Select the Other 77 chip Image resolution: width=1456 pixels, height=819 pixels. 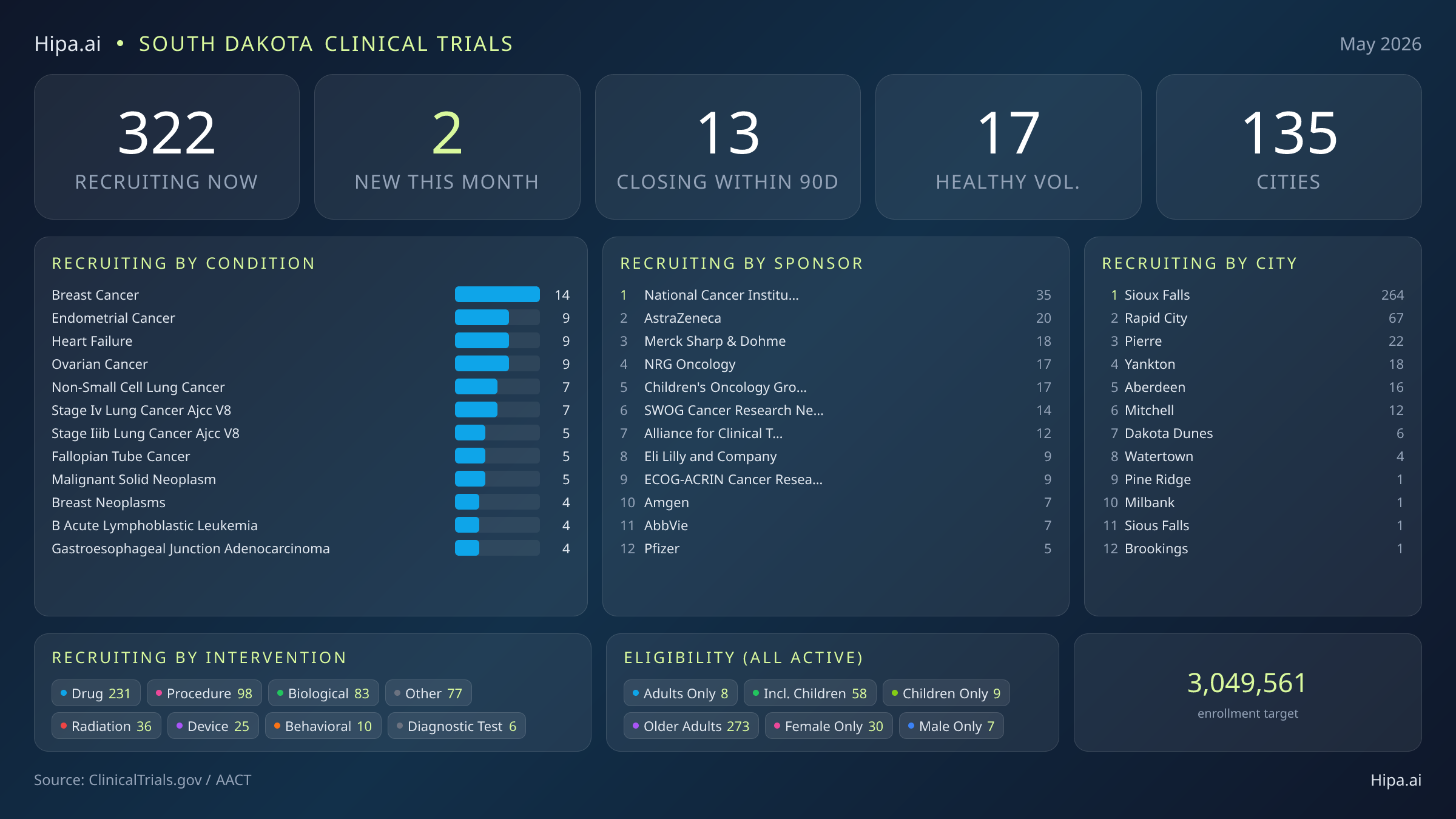tap(428, 693)
